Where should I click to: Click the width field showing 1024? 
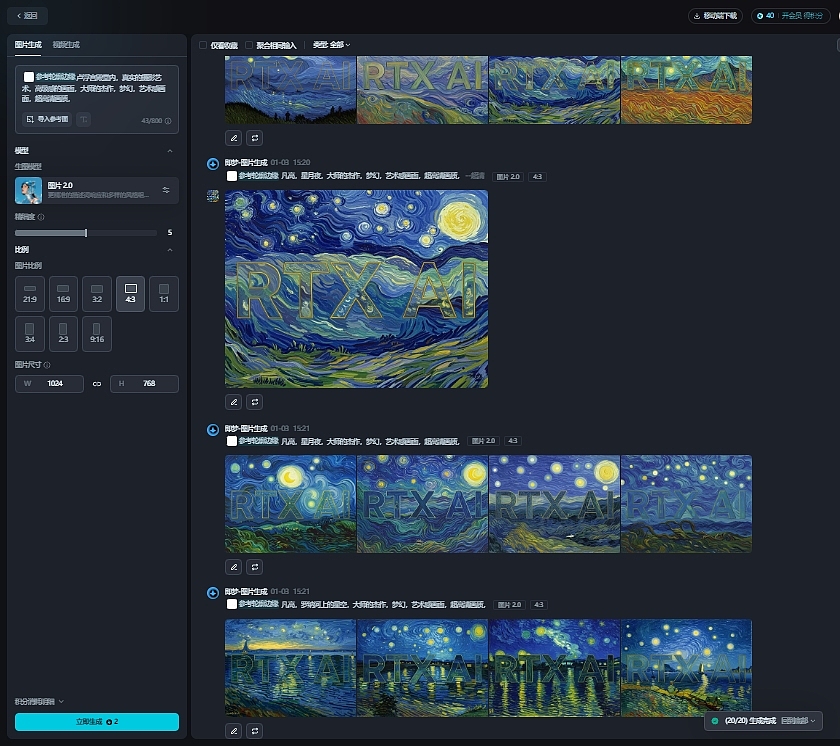click(x=49, y=383)
